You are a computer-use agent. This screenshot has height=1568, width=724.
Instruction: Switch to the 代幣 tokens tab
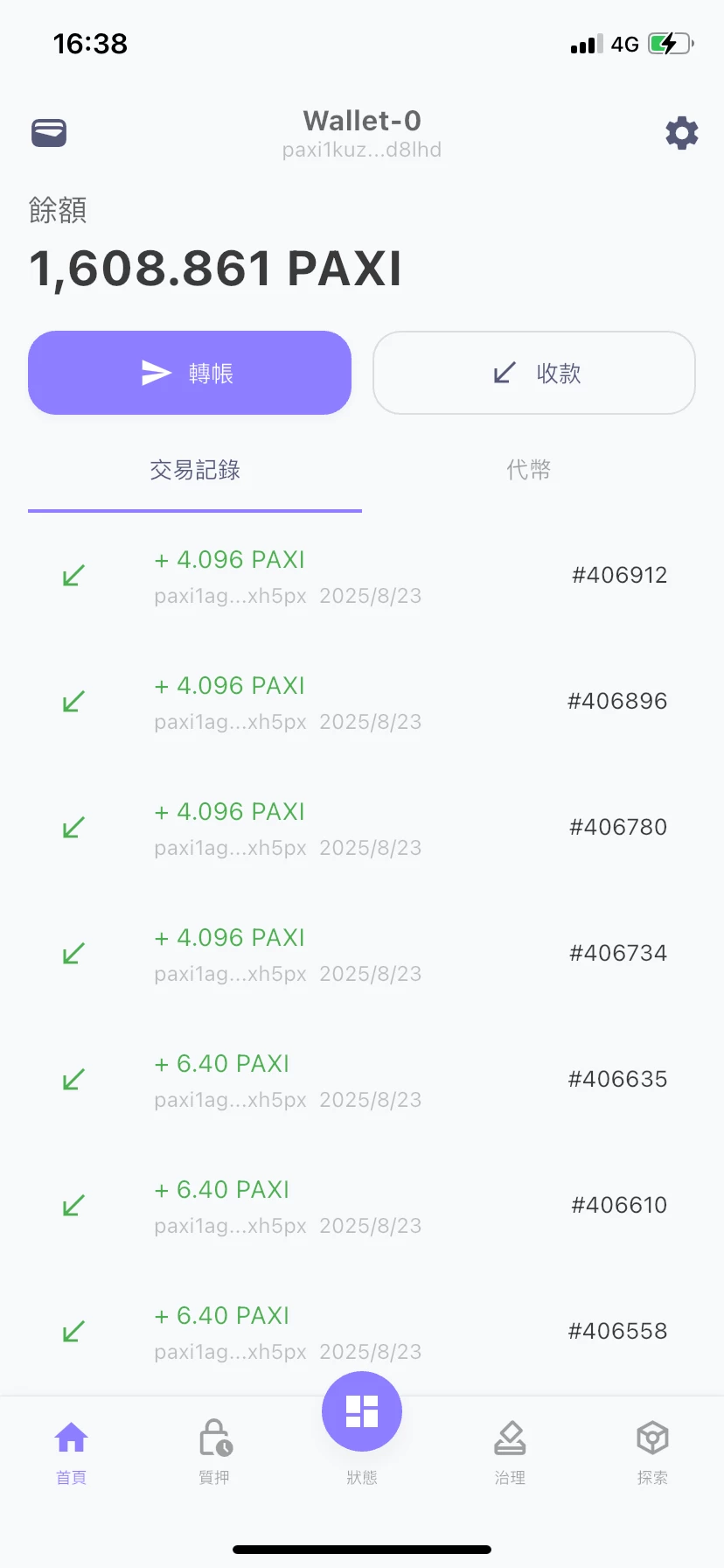pos(529,470)
